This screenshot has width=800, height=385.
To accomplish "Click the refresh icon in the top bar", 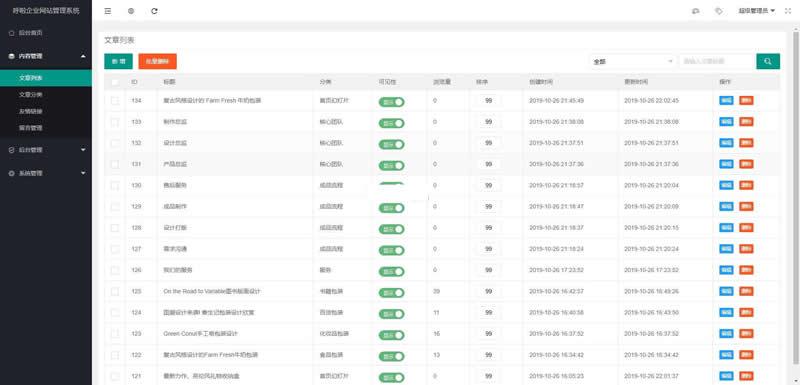I will pyautogui.click(x=154, y=11).
